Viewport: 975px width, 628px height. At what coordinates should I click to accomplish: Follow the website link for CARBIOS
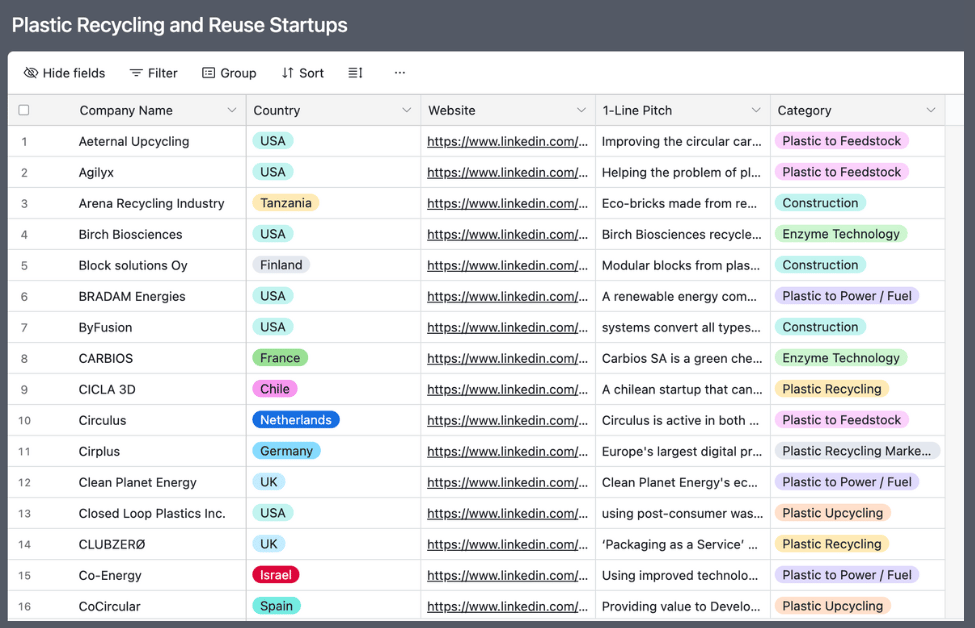click(x=507, y=358)
